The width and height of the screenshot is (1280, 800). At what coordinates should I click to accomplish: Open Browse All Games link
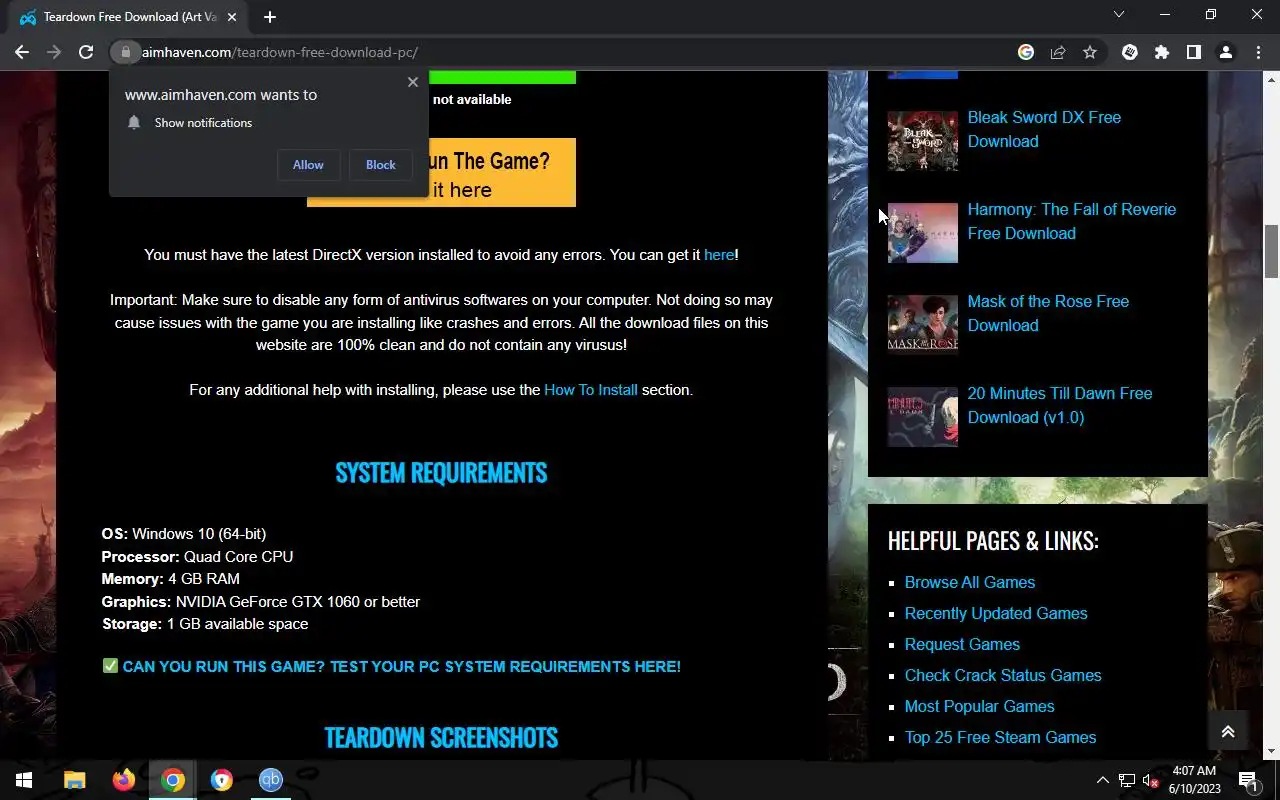[x=970, y=582]
